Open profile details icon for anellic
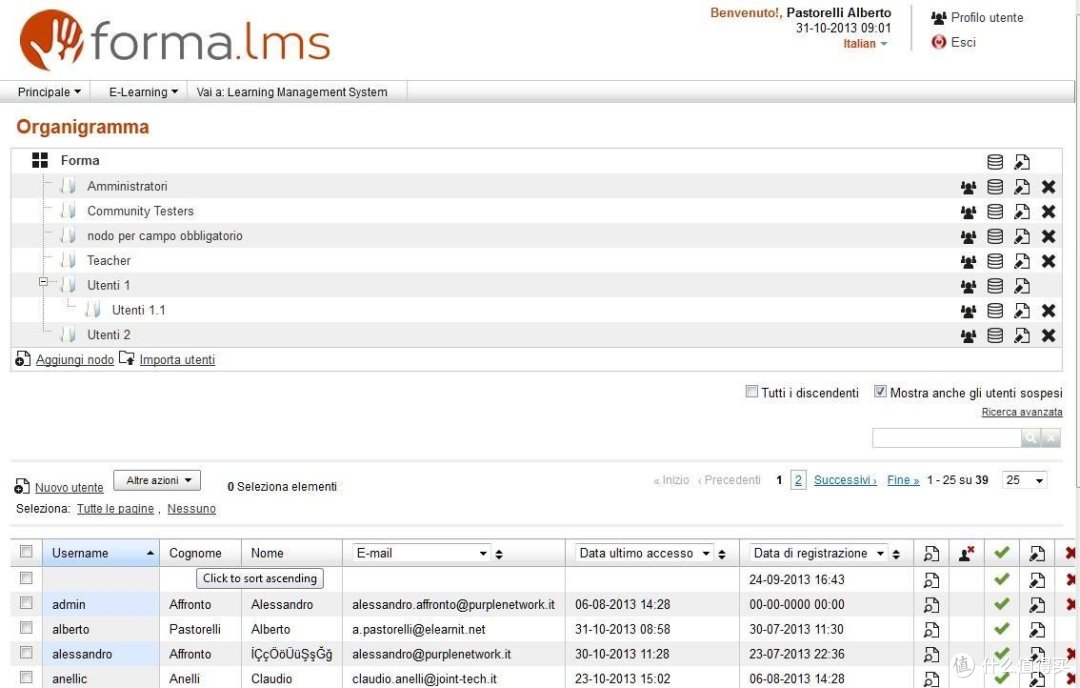Image resolution: width=1080 pixels, height=688 pixels. click(931, 679)
